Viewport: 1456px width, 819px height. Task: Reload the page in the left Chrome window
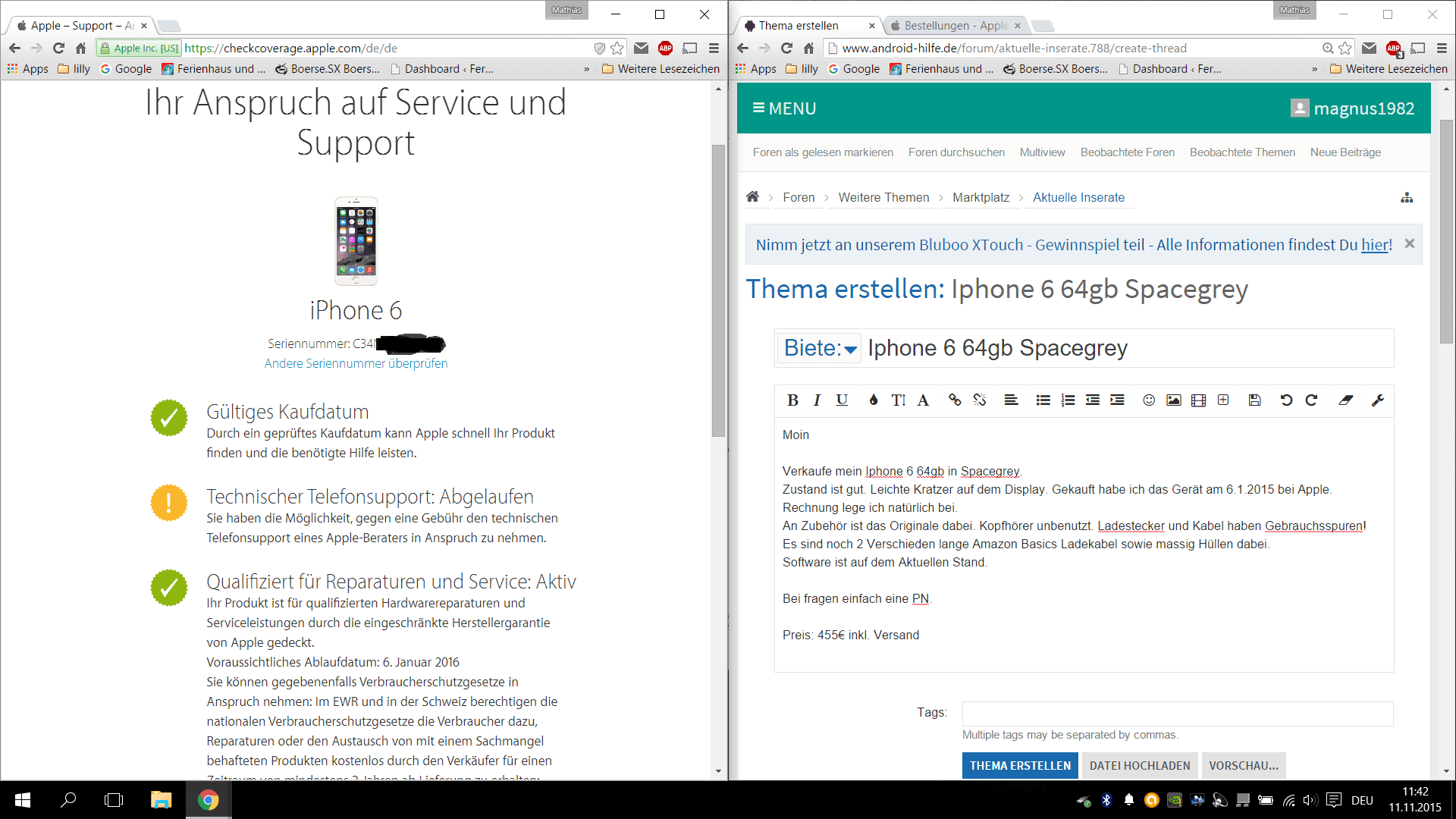click(58, 48)
